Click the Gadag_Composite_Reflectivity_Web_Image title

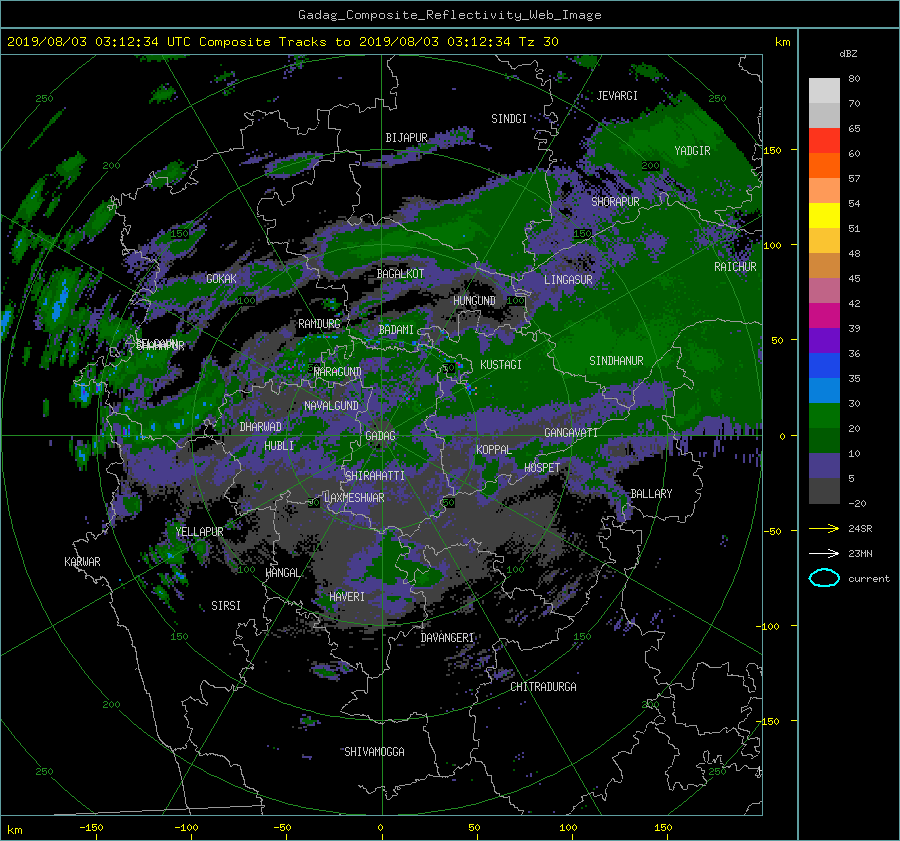point(449,15)
